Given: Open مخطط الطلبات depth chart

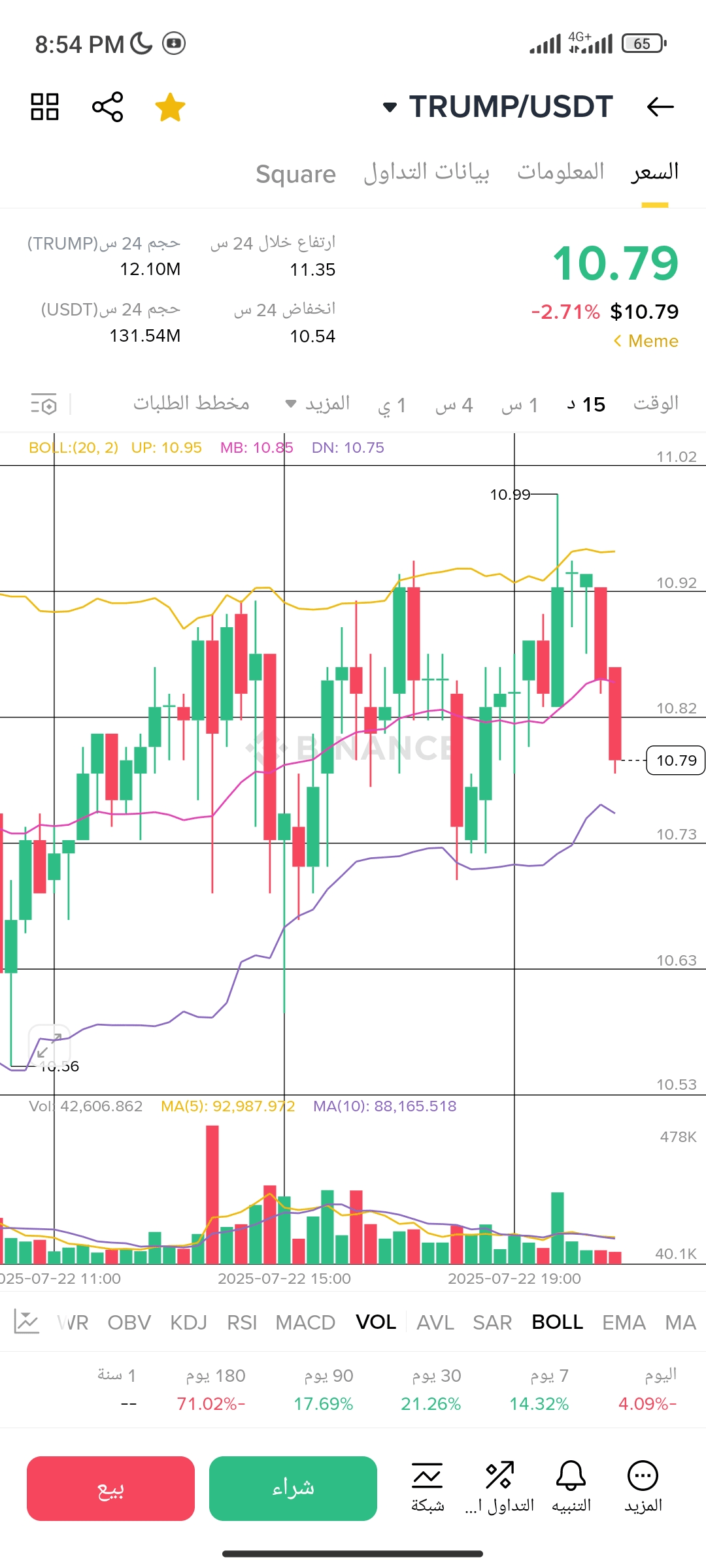Looking at the screenshot, I should click(192, 403).
